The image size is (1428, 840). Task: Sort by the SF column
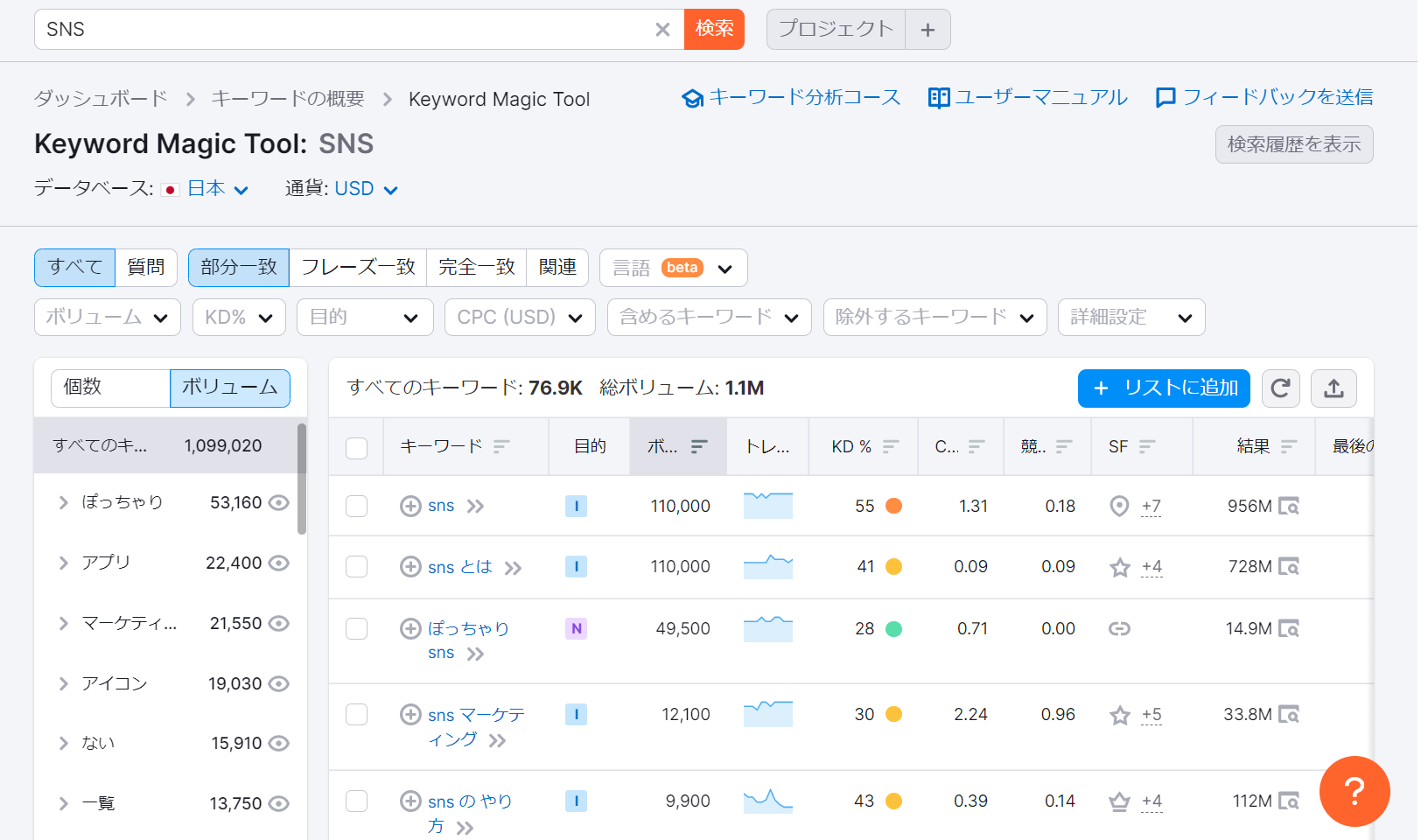pyautogui.click(x=1147, y=446)
